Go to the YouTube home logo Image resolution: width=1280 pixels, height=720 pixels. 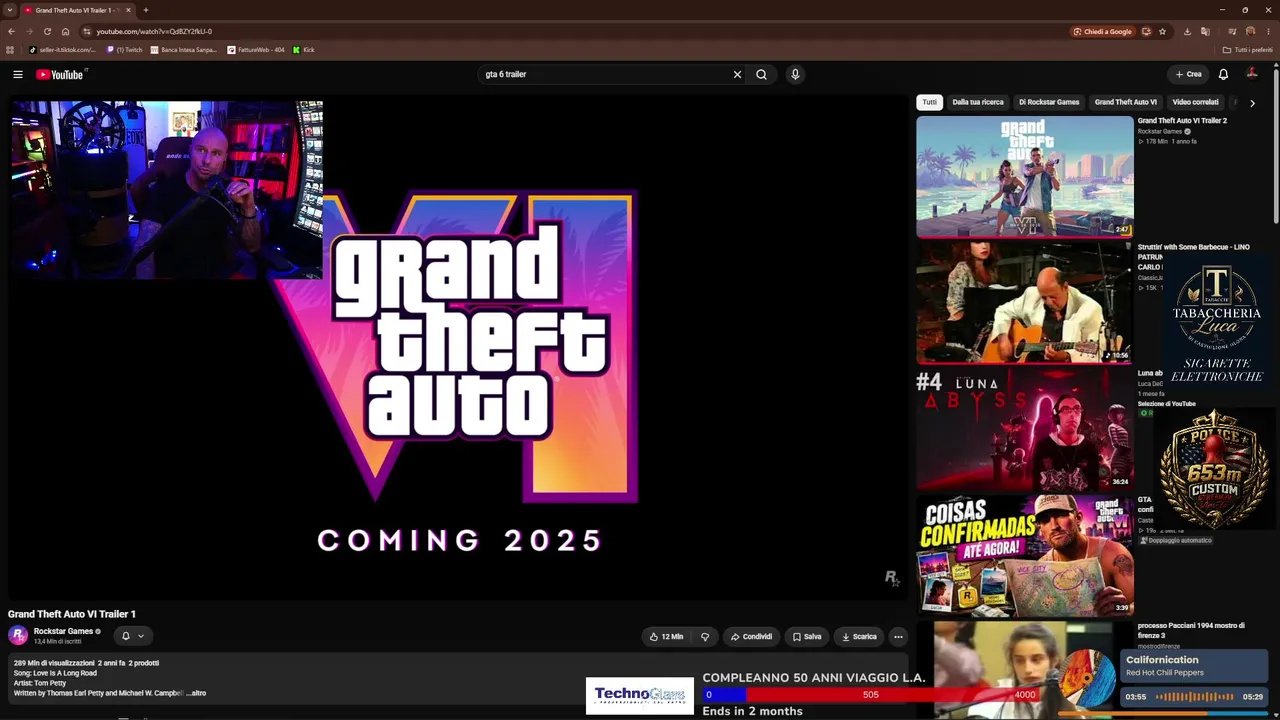(60, 74)
